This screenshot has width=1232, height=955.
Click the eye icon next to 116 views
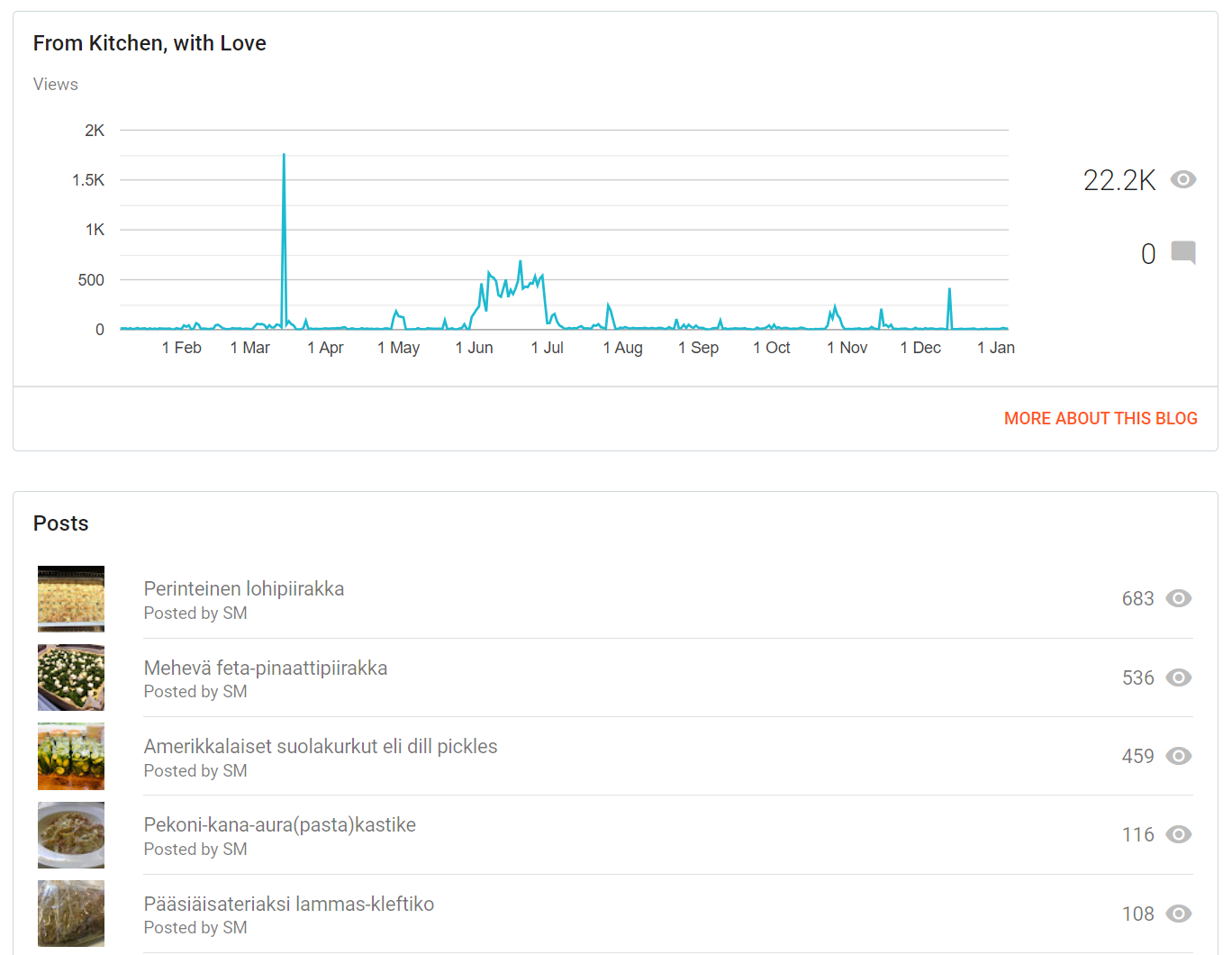[1178, 834]
